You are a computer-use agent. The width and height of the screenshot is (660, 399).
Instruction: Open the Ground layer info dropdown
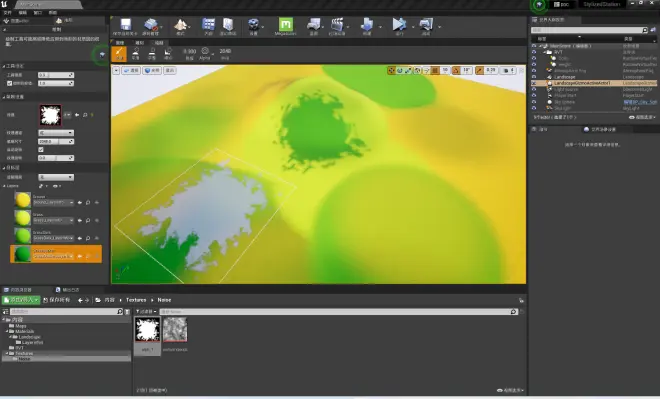[x=53, y=202]
